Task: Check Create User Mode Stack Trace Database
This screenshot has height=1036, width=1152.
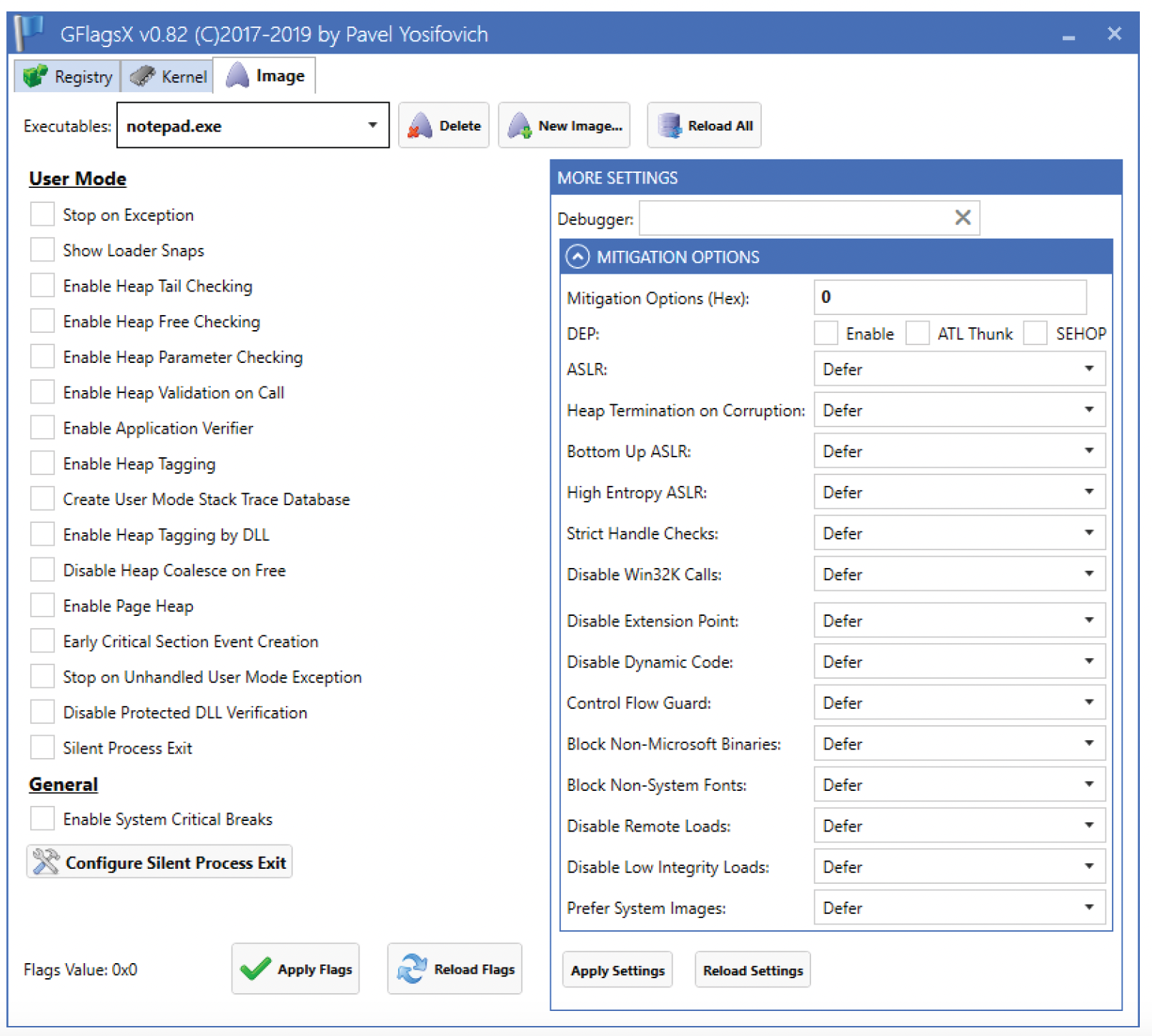Action: click(42, 498)
